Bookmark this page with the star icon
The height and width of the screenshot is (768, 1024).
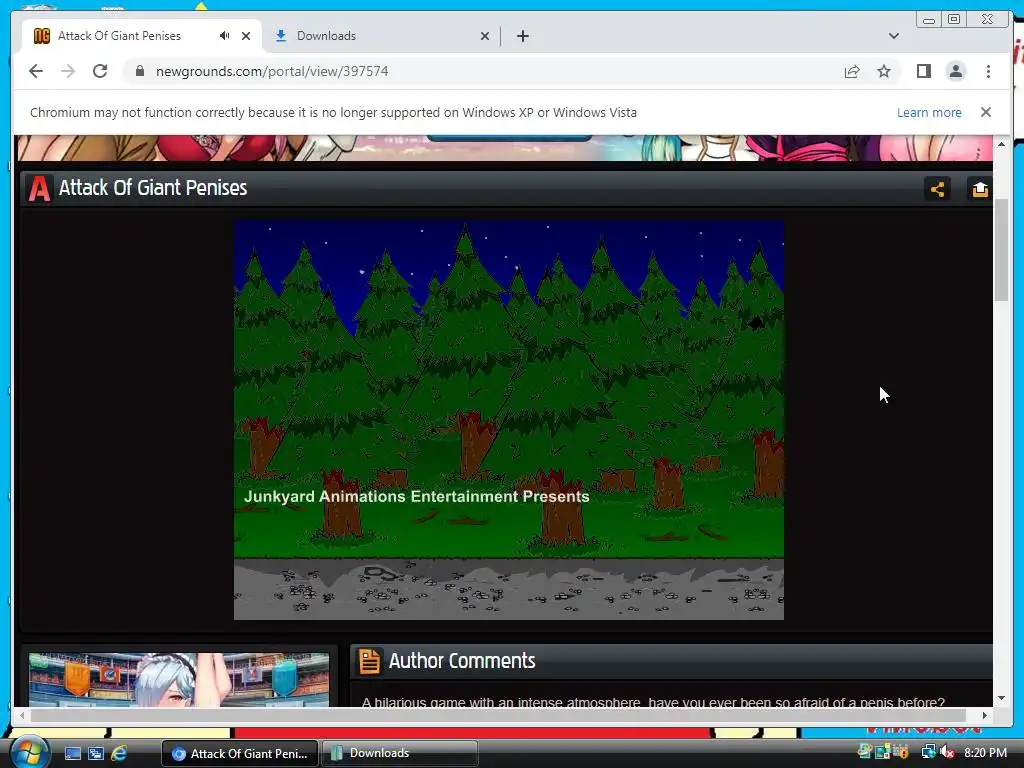tap(884, 71)
